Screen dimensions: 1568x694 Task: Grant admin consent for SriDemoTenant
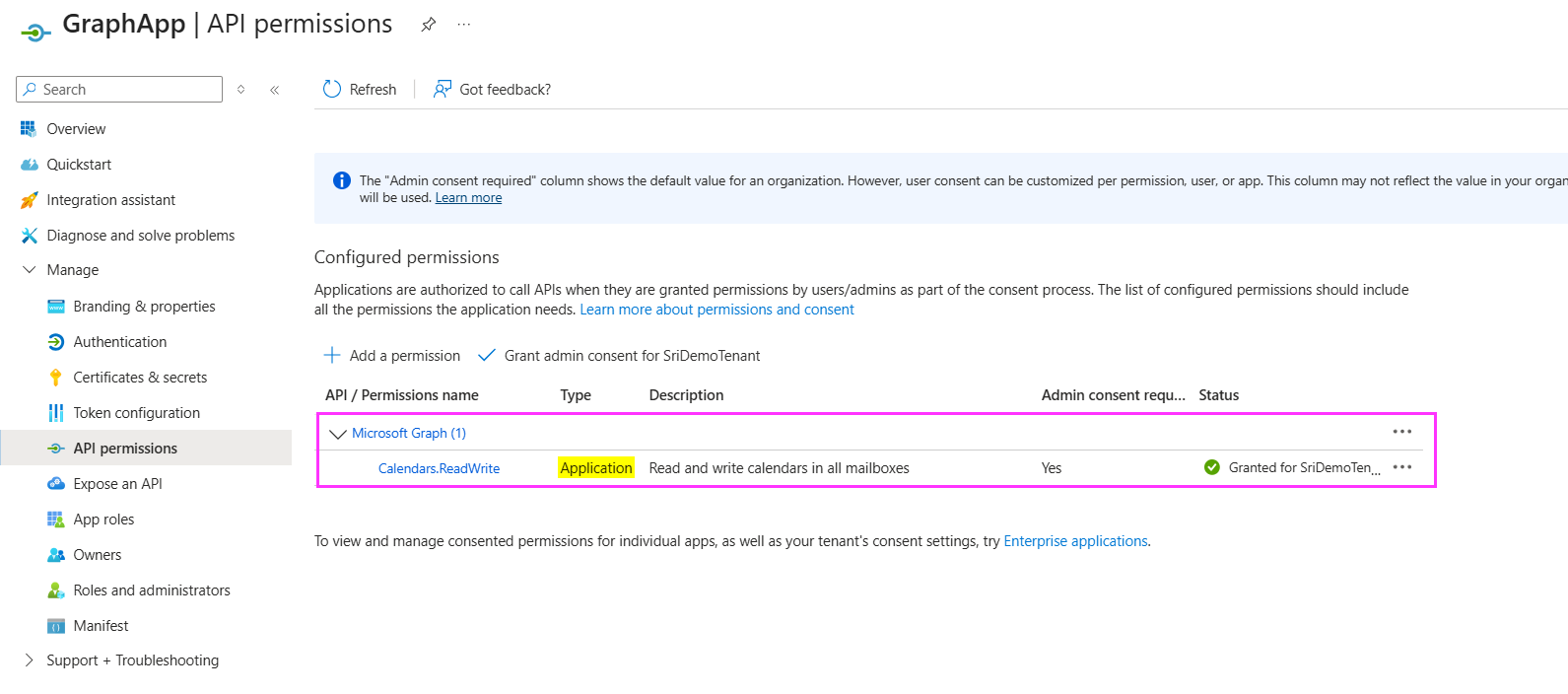click(619, 355)
